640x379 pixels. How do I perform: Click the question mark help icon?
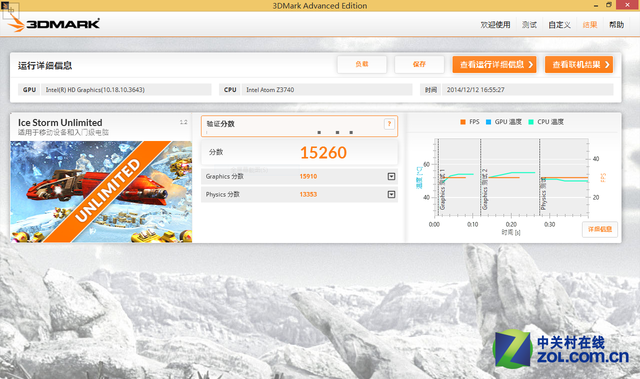click(x=389, y=124)
